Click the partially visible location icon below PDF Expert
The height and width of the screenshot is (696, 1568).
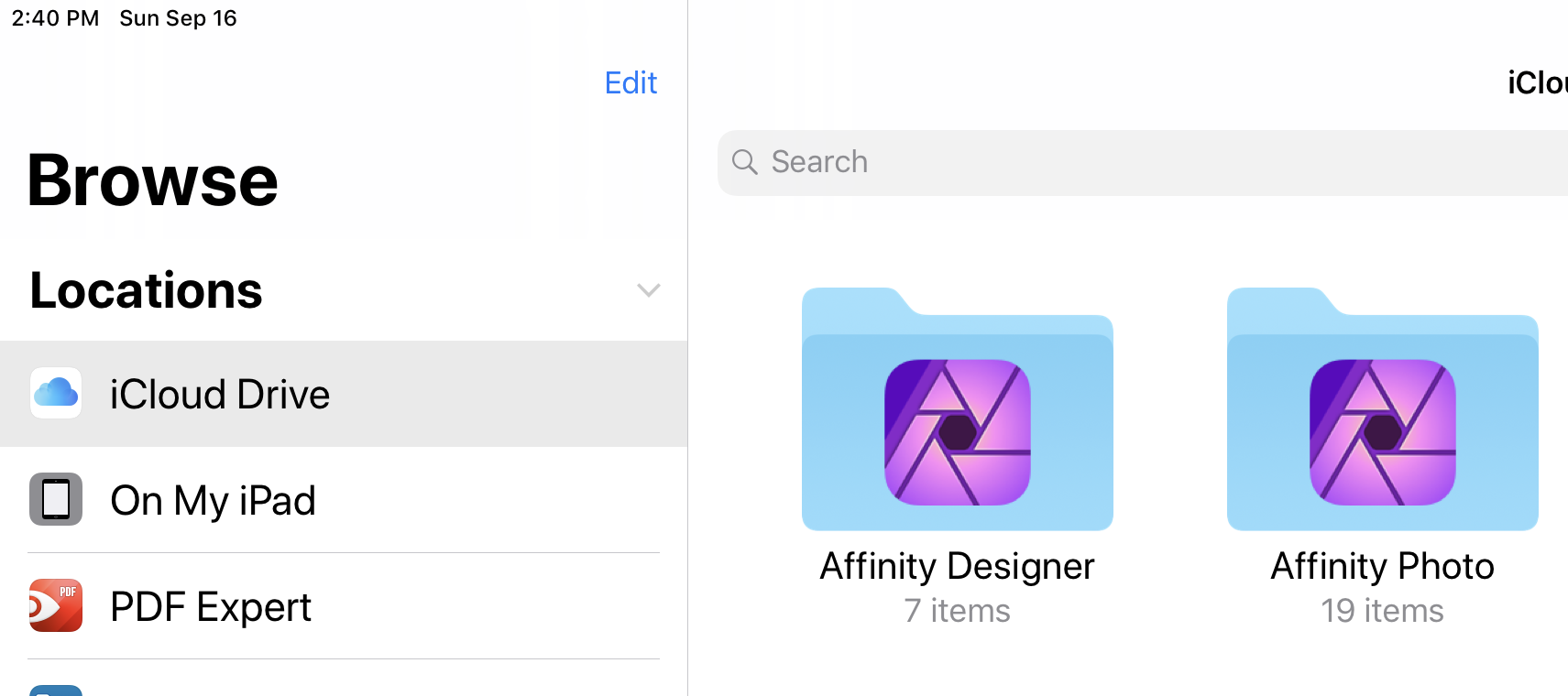click(56, 689)
